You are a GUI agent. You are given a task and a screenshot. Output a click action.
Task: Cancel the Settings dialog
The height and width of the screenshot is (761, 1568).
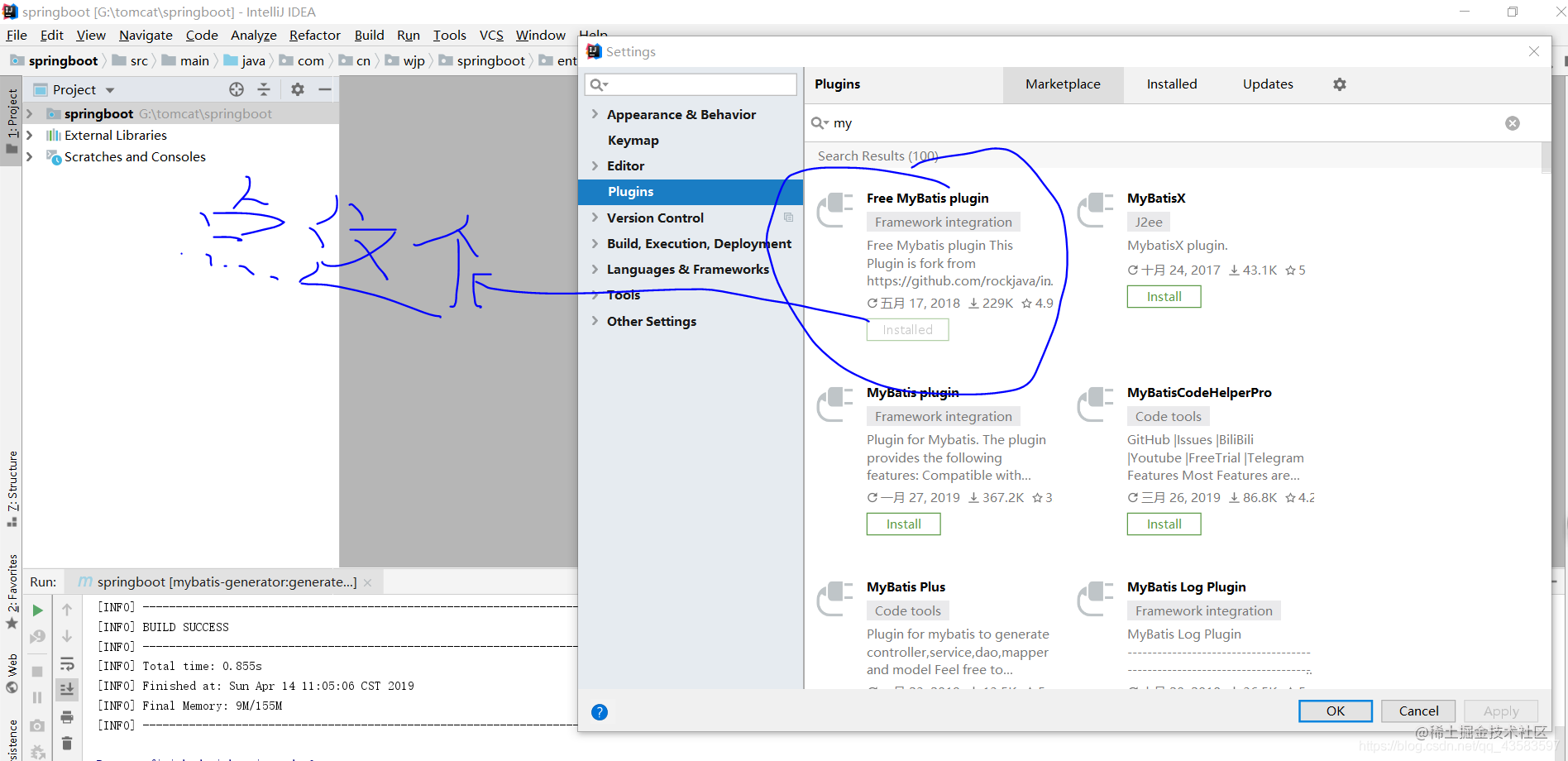[x=1418, y=711]
